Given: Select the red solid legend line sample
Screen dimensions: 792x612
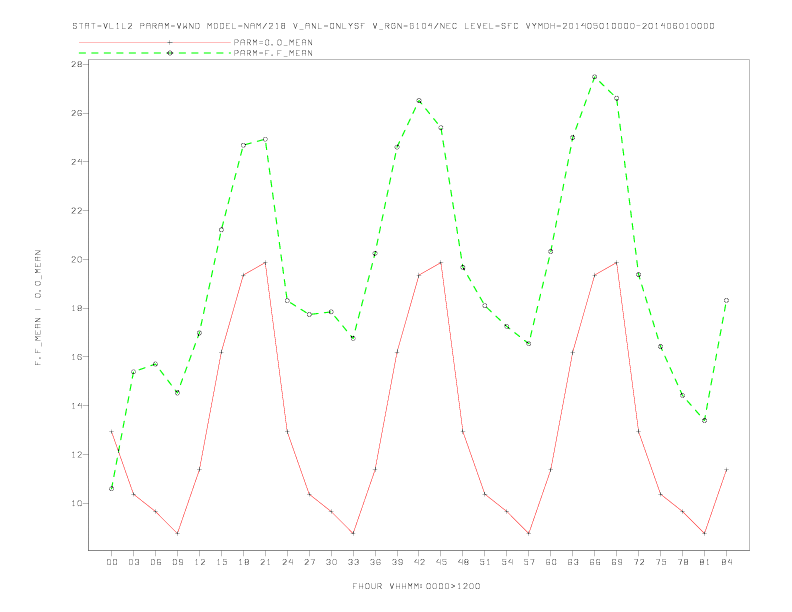Looking at the screenshot, I should pyautogui.click(x=155, y=42).
